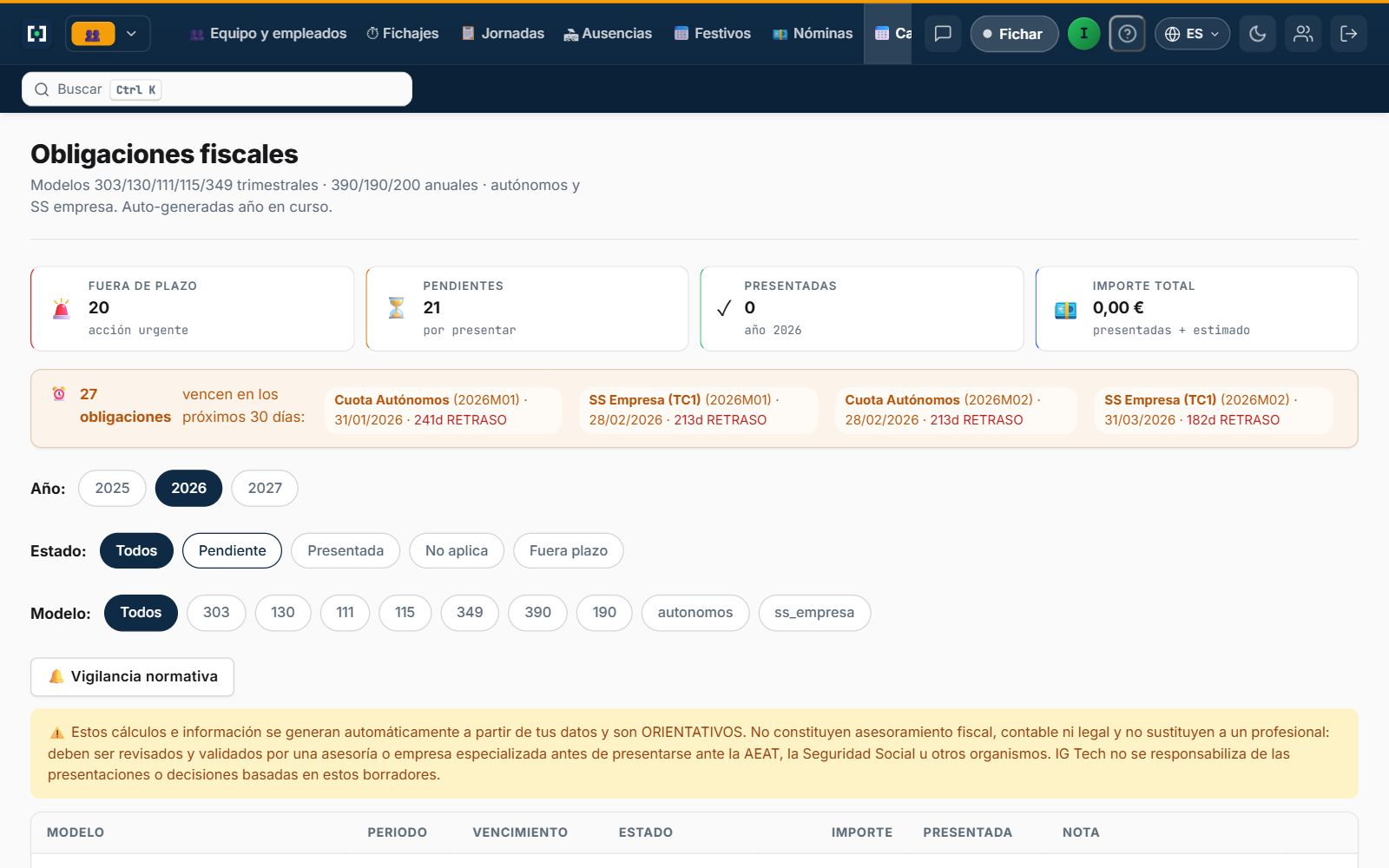Open the users icon in the header
Image resolution: width=1389 pixels, height=868 pixels.
(1303, 34)
